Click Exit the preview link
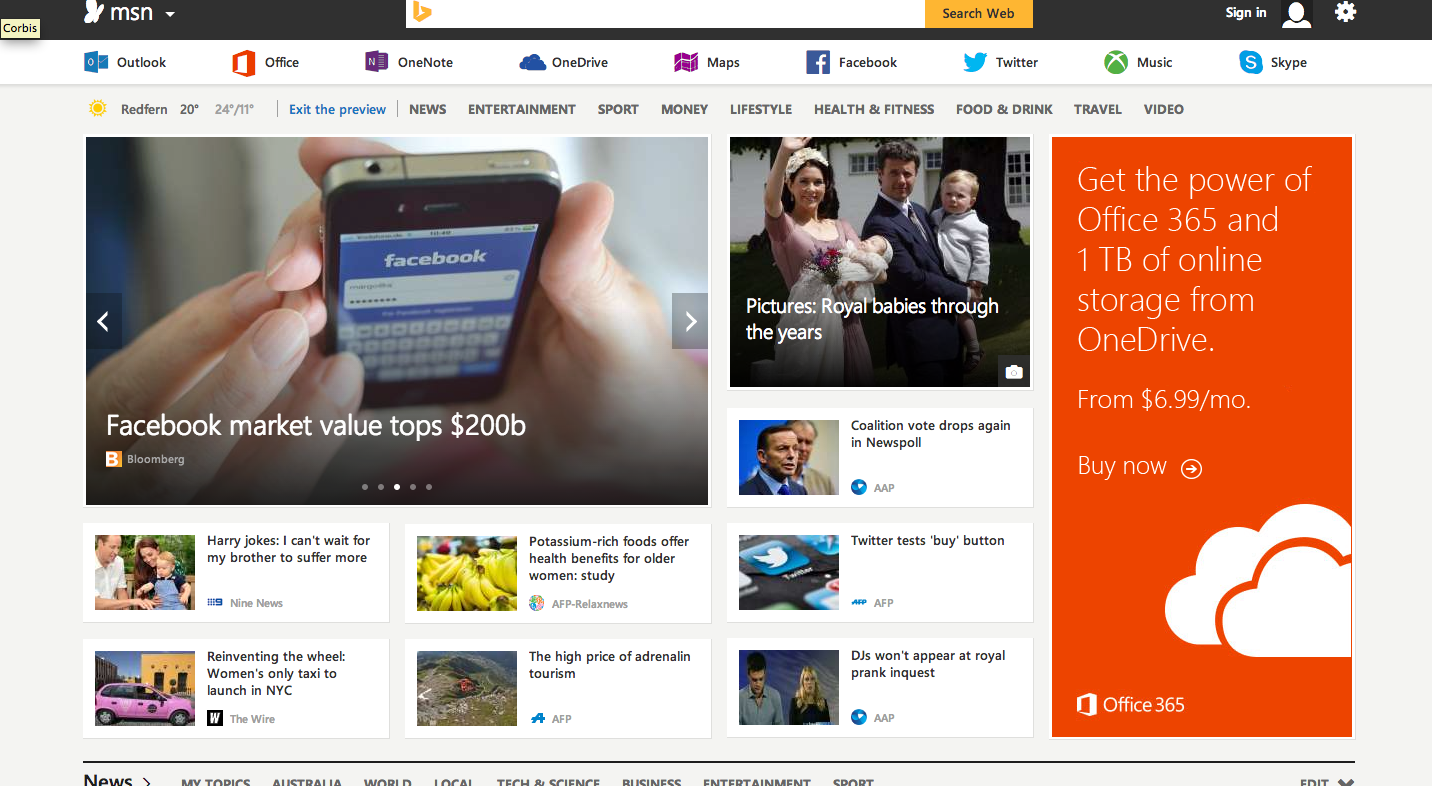Image resolution: width=1432 pixels, height=786 pixels. click(337, 110)
